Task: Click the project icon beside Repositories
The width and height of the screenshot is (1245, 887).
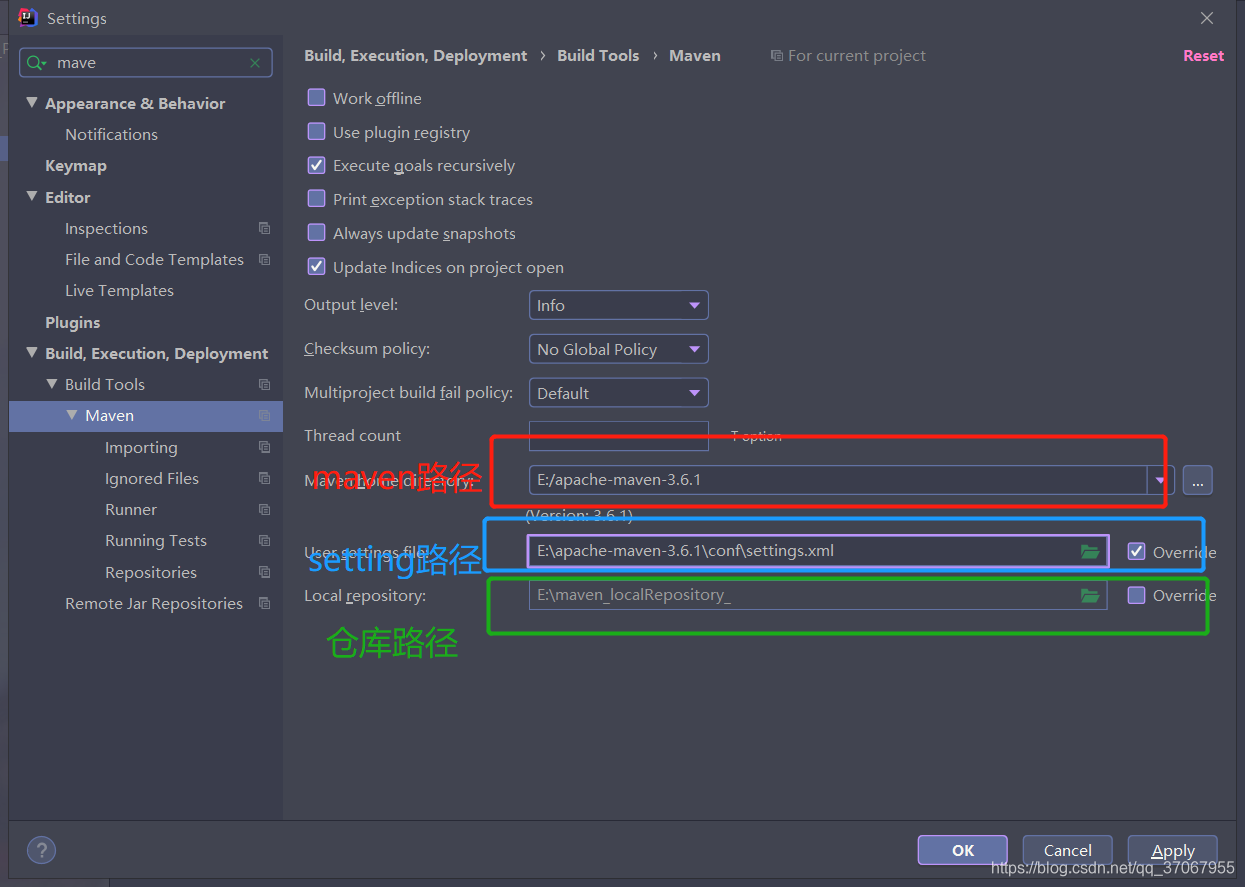Action: (264, 572)
